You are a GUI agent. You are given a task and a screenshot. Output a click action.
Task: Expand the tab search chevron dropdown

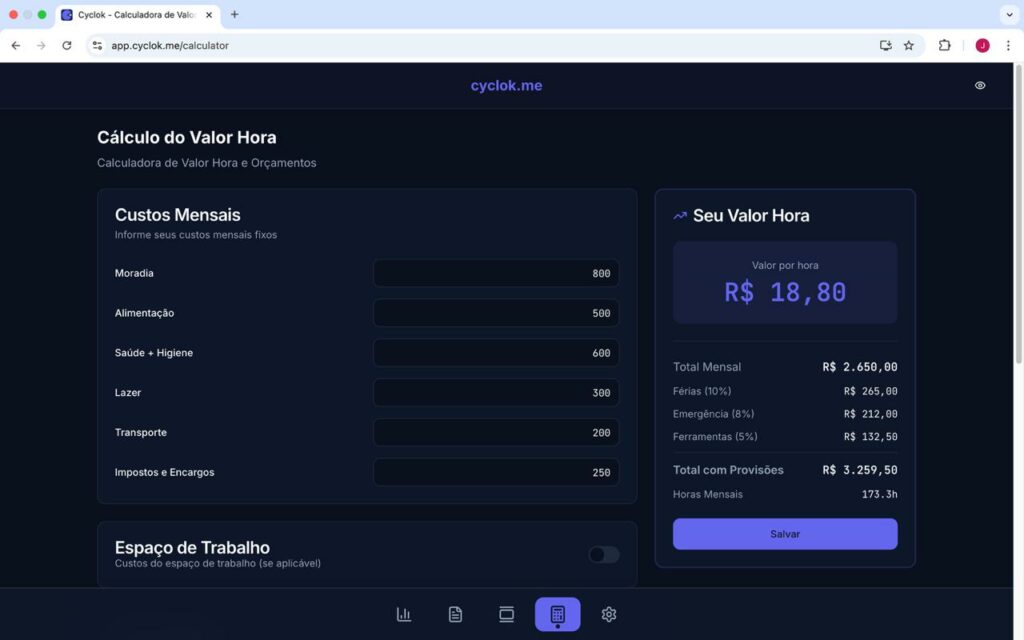tap(1008, 14)
